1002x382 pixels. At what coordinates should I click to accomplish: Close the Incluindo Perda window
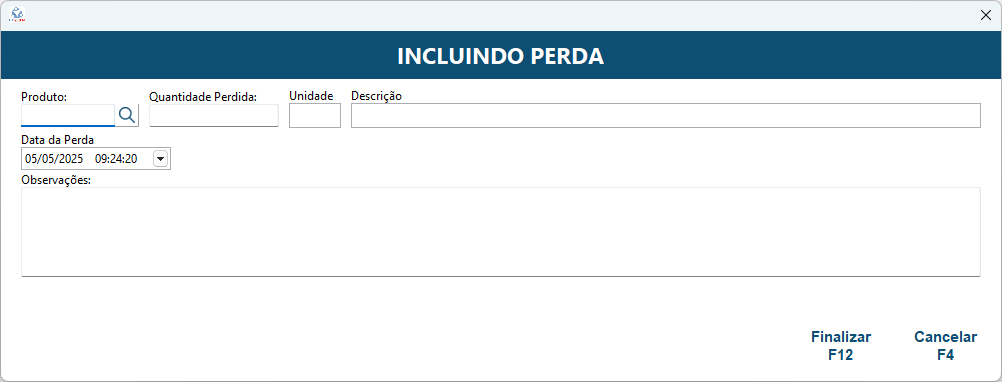[986, 15]
